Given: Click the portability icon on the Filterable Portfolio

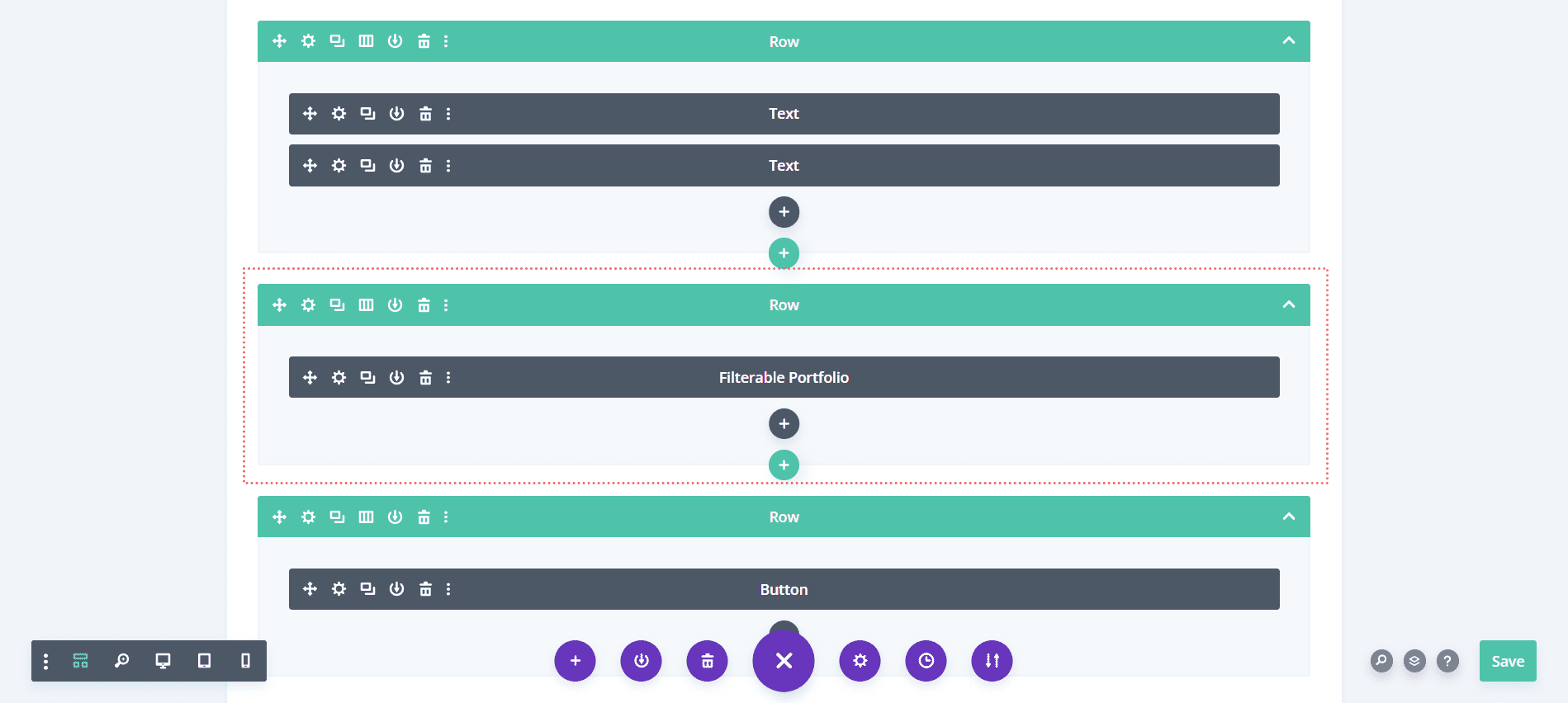Looking at the screenshot, I should (x=396, y=377).
